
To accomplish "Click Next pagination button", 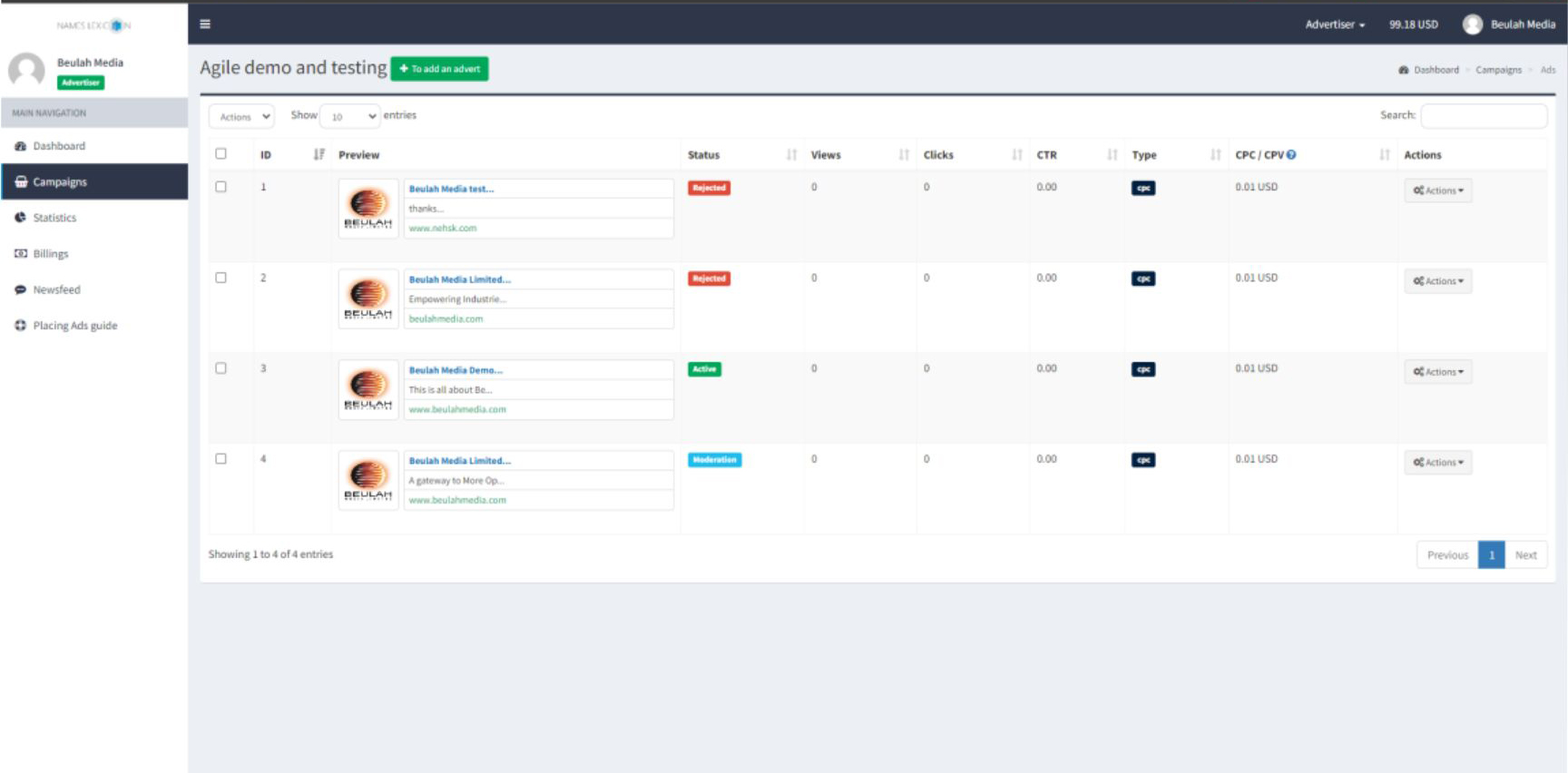I will 1525,555.
